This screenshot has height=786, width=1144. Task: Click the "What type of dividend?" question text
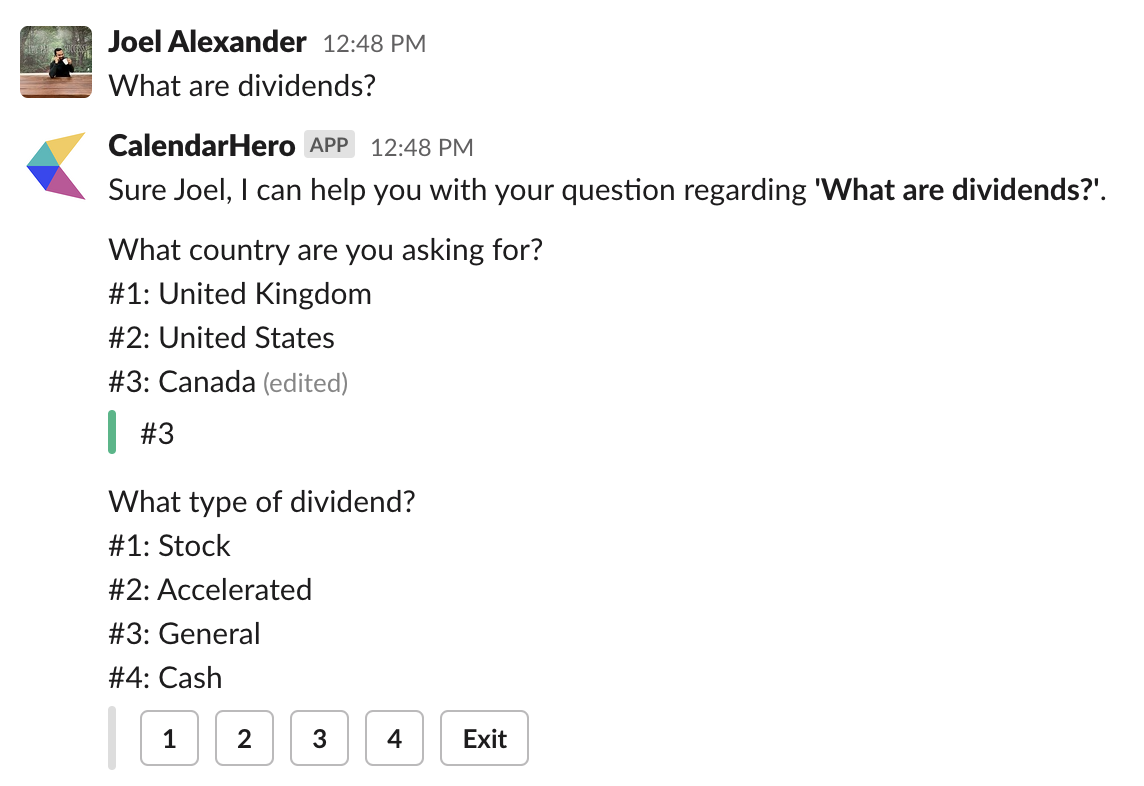[x=261, y=501]
